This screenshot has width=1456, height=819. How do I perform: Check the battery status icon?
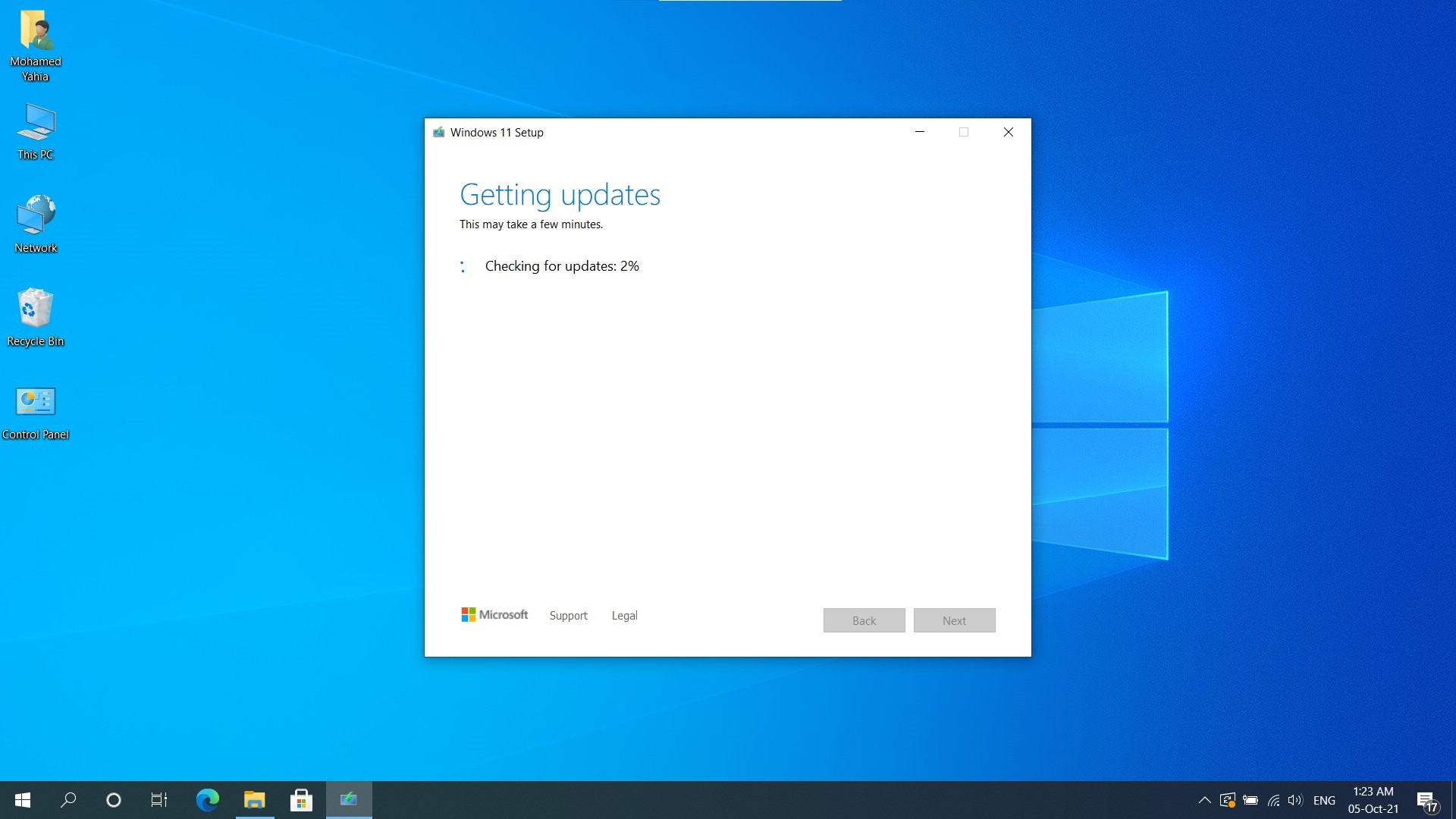[1250, 800]
